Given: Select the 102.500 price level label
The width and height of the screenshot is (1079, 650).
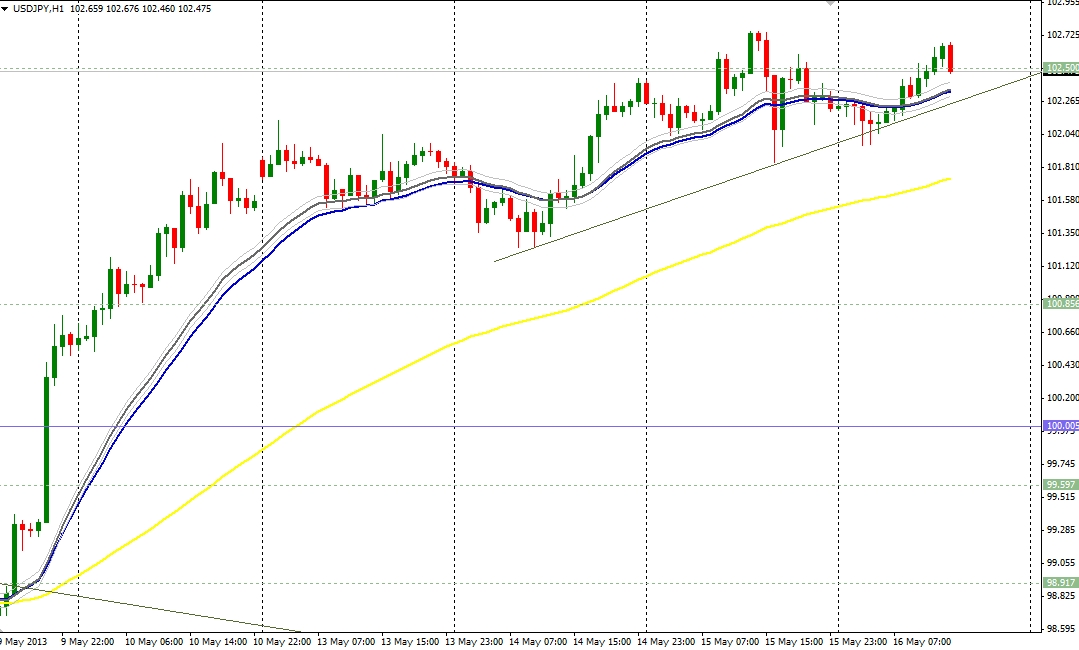Looking at the screenshot, I should [1059, 68].
